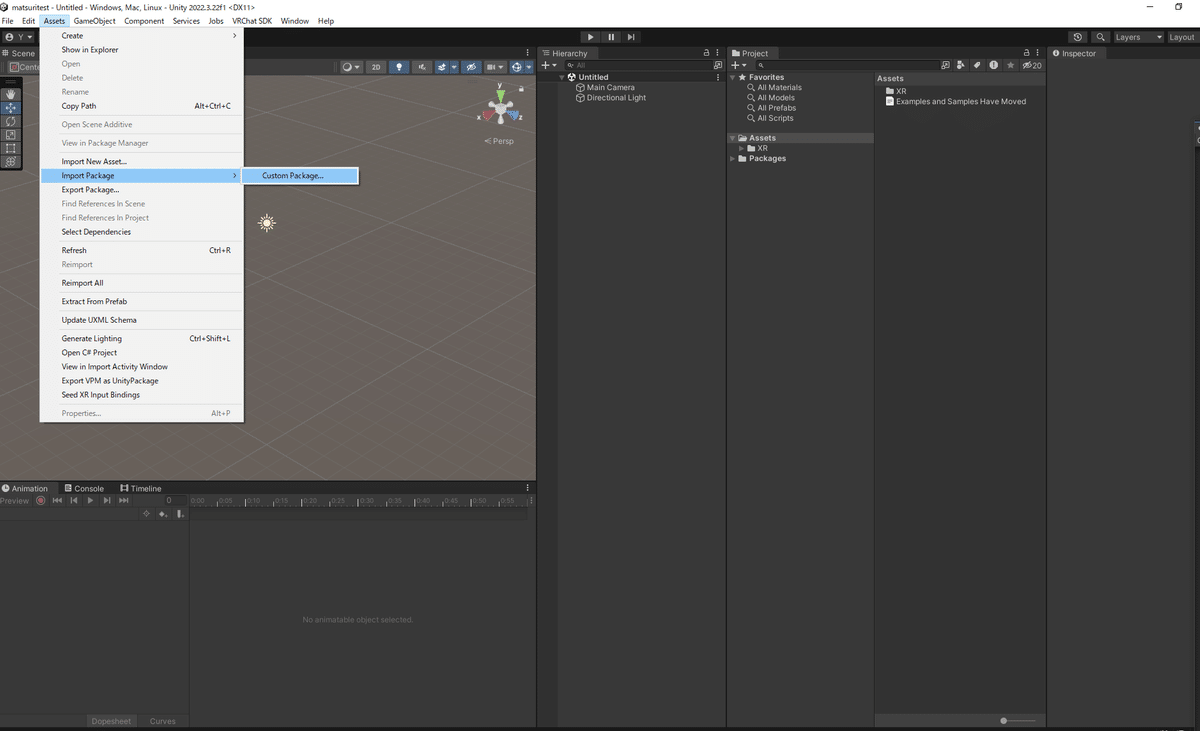This screenshot has height=731, width=1200.
Task: Open the Layout dropdown
Action: coord(1182,37)
